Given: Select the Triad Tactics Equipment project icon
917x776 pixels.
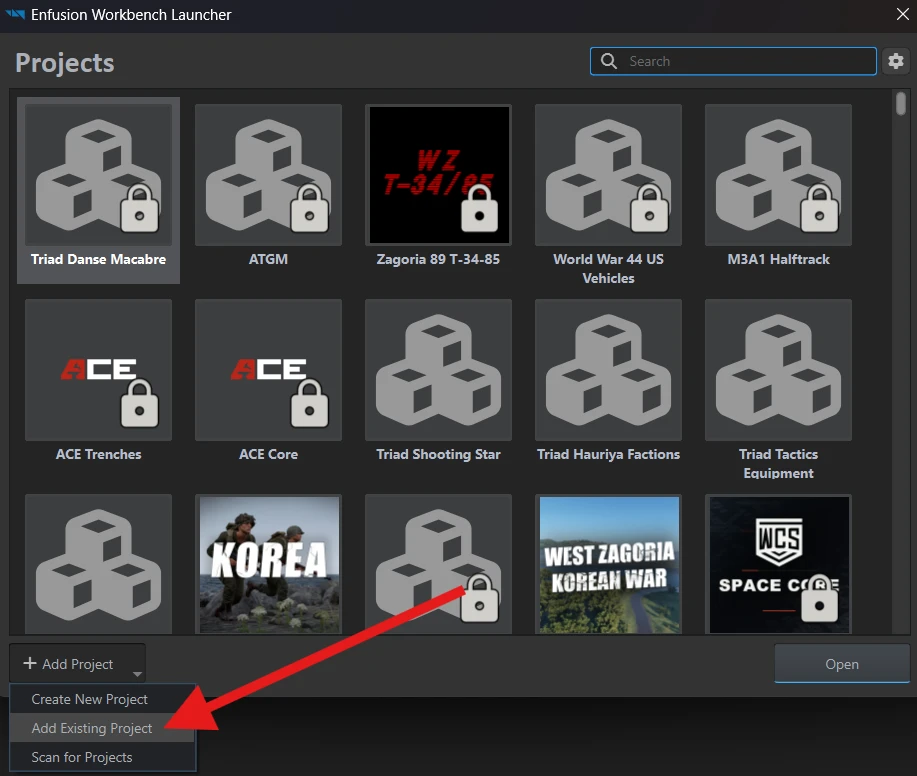Looking at the screenshot, I should coord(778,370).
